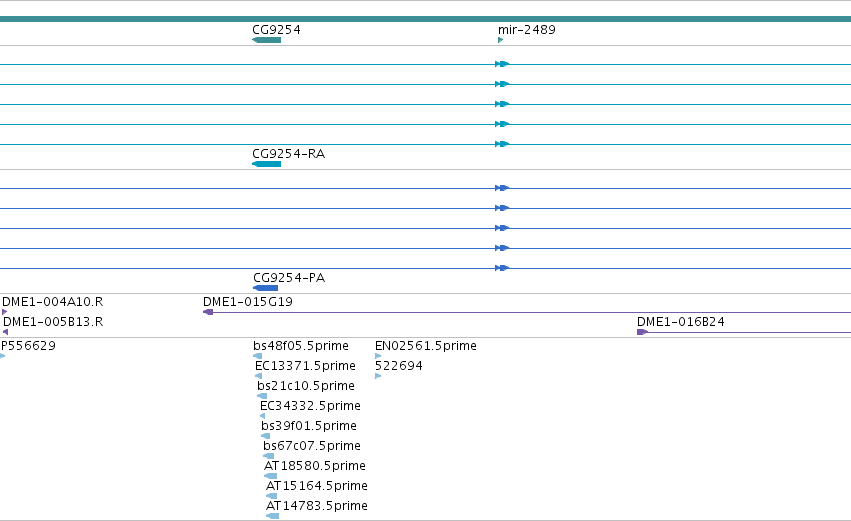The image size is (851, 521).
Task: Click the AT18580.5prime text label
Action: [x=315, y=466]
